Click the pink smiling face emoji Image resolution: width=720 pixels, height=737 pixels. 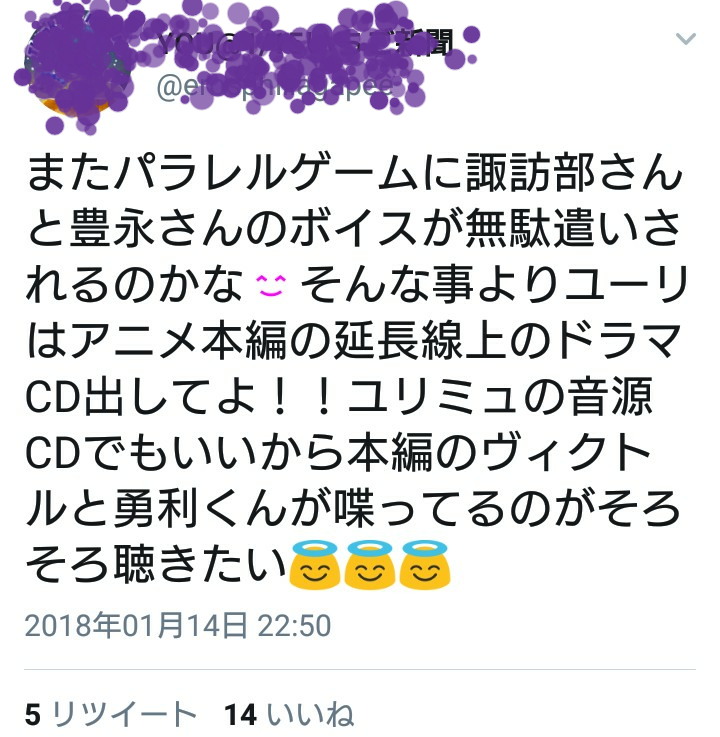(x=271, y=285)
